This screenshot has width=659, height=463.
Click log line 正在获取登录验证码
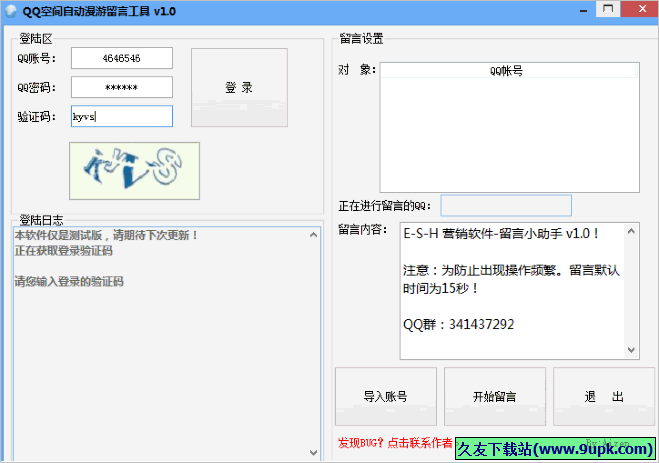[64, 251]
